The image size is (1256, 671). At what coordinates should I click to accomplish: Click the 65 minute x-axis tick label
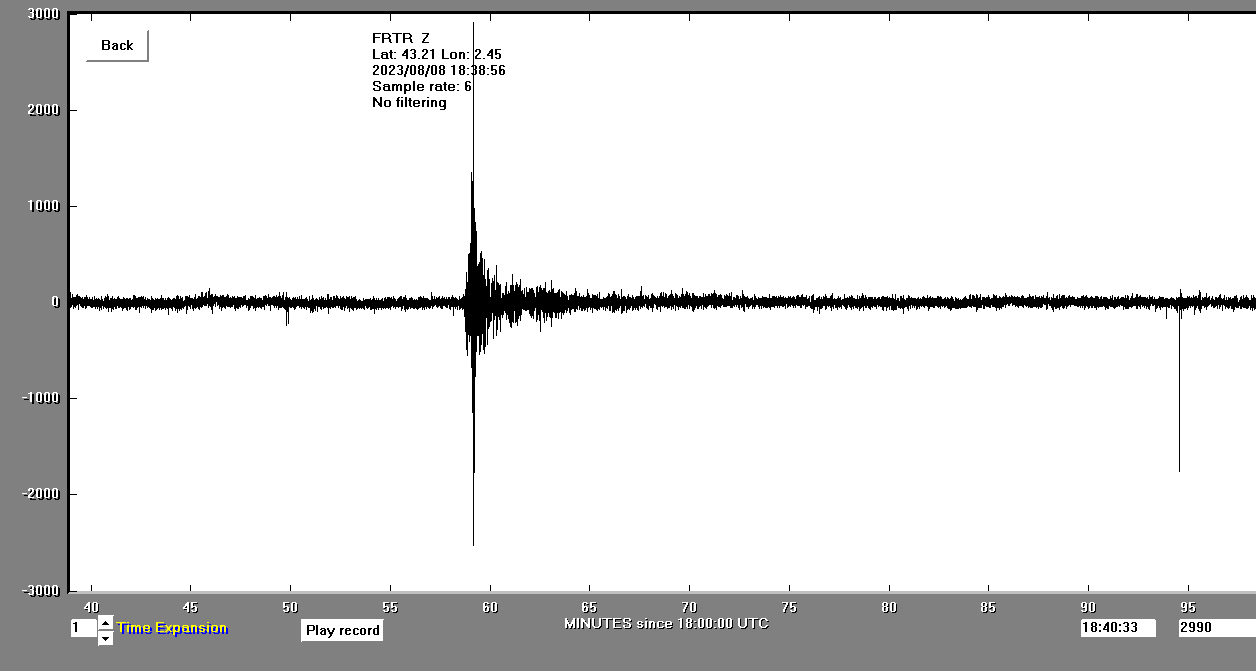coord(590,607)
